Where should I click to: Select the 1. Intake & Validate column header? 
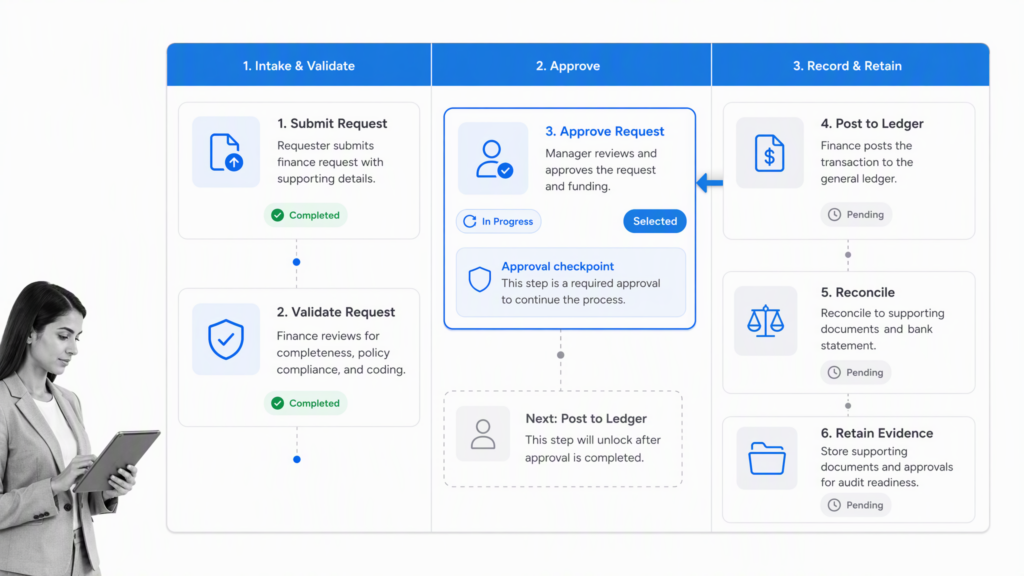coord(299,65)
